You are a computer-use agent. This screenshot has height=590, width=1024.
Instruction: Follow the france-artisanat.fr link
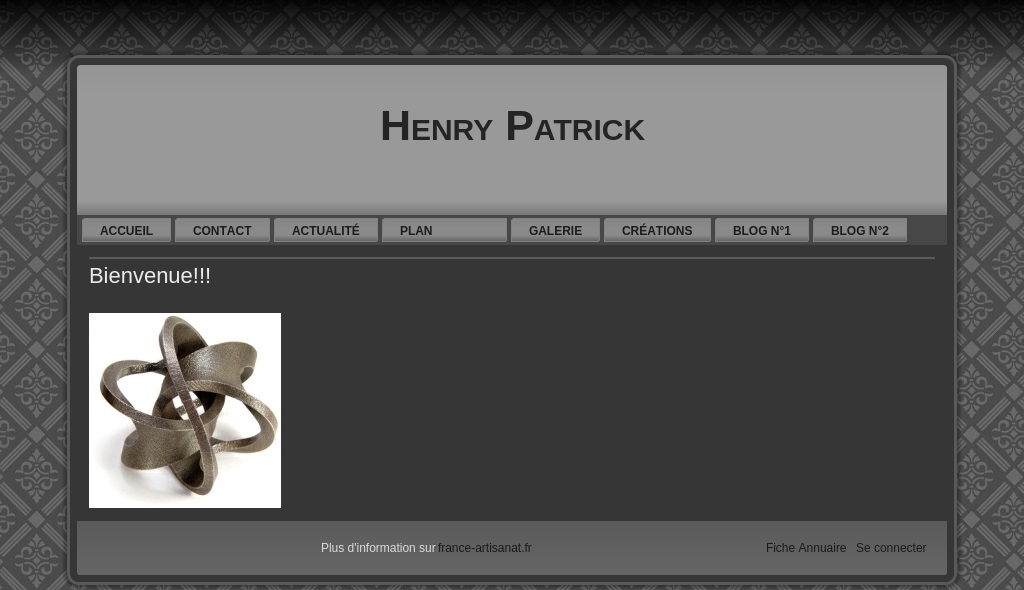tap(485, 548)
